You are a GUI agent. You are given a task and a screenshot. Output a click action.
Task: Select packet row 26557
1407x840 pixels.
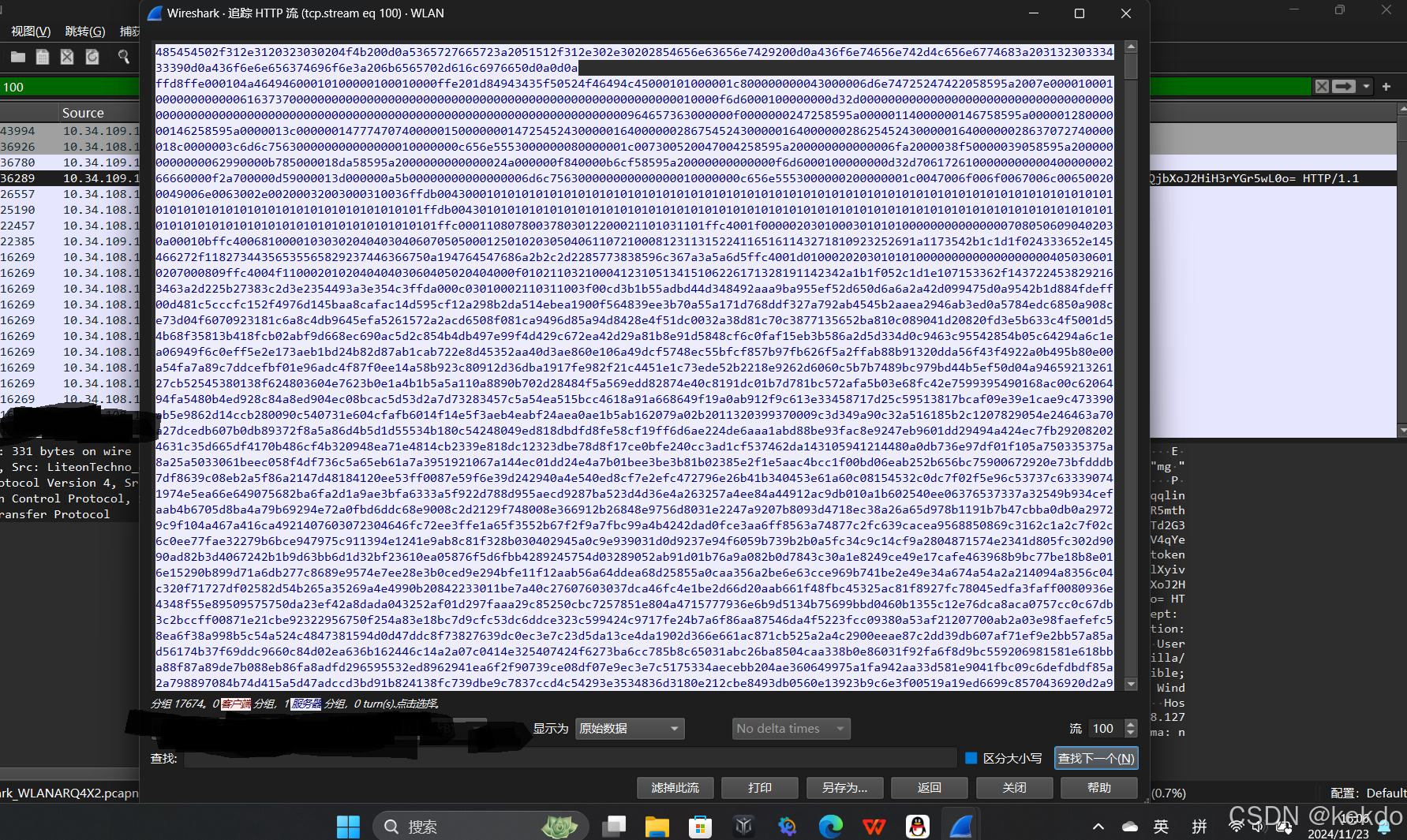[69, 194]
